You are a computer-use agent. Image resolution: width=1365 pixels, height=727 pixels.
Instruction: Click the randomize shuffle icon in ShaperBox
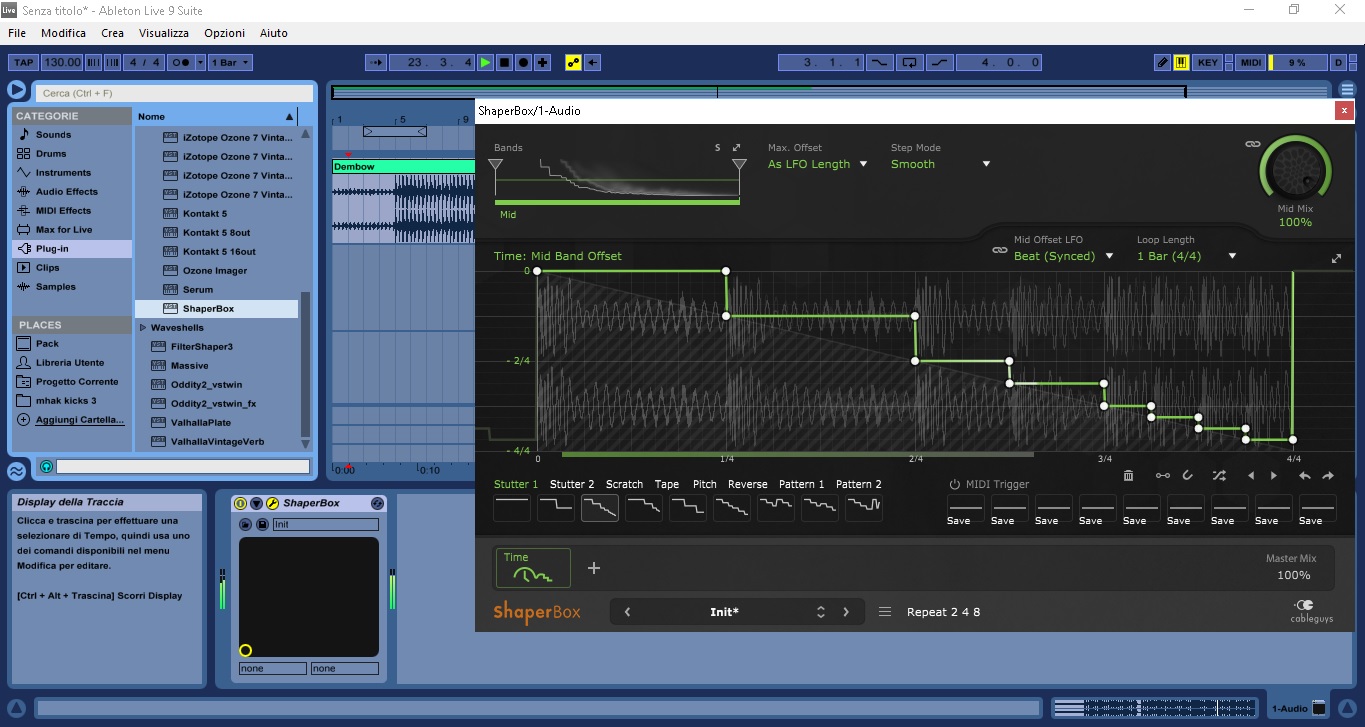(x=1219, y=476)
